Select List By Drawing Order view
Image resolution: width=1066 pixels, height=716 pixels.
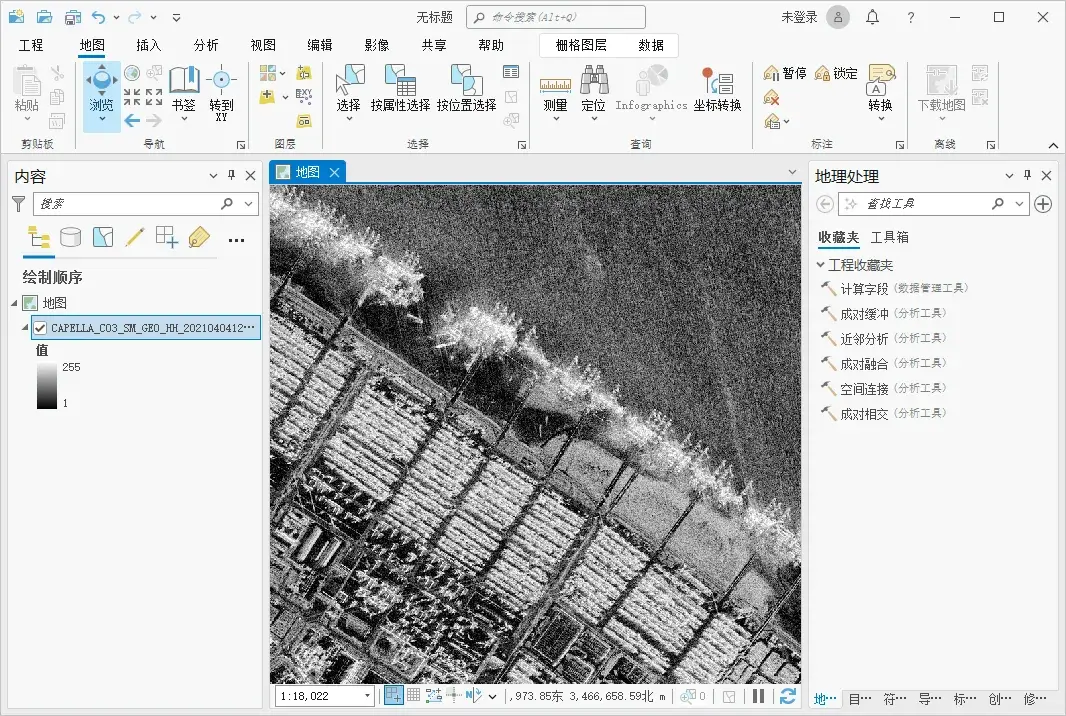click(38, 237)
